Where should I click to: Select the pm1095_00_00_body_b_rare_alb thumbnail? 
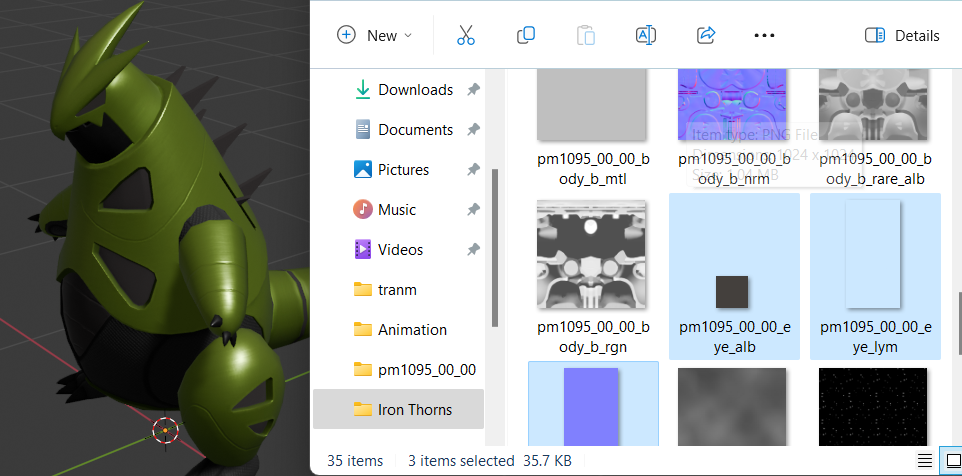874,105
